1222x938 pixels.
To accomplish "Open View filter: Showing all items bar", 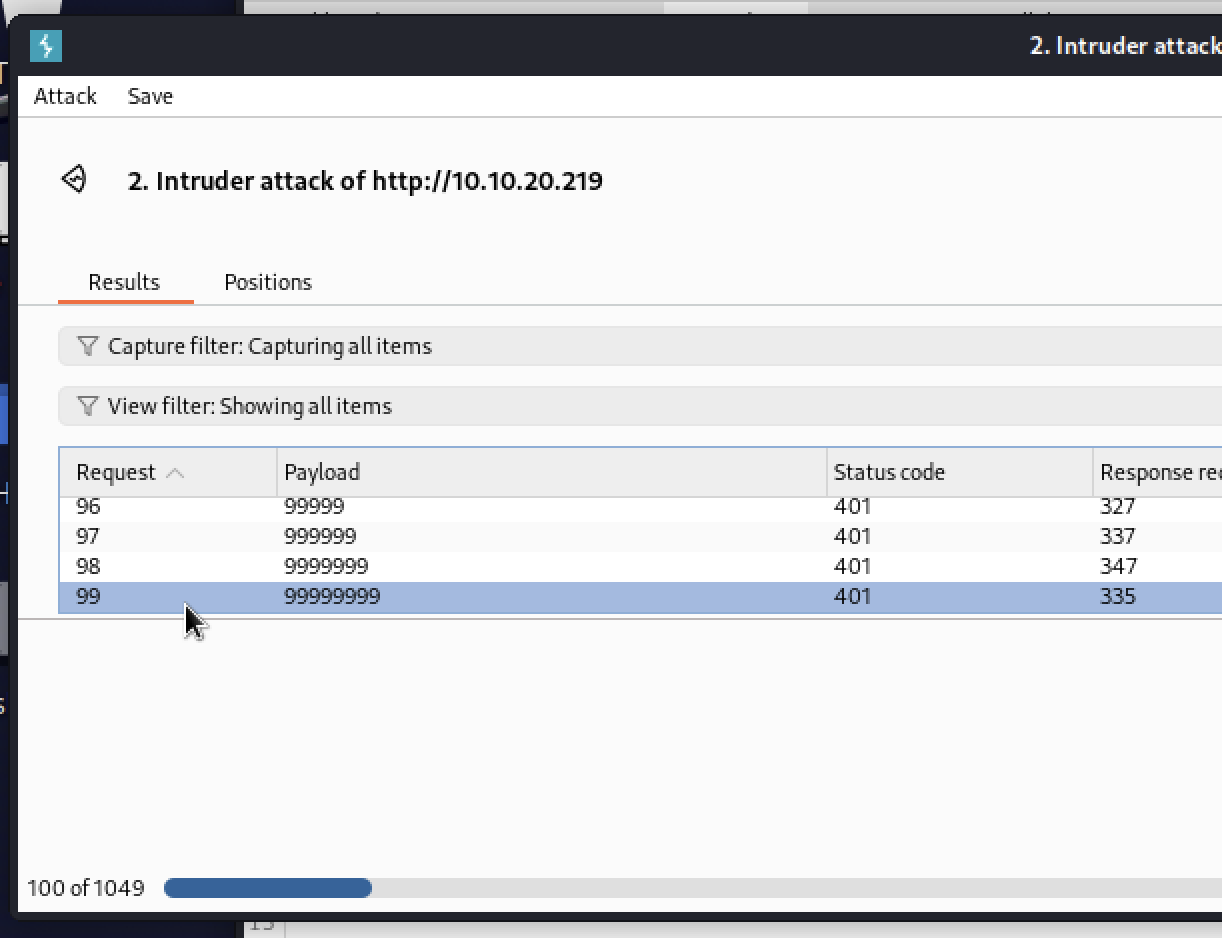I will [640, 406].
